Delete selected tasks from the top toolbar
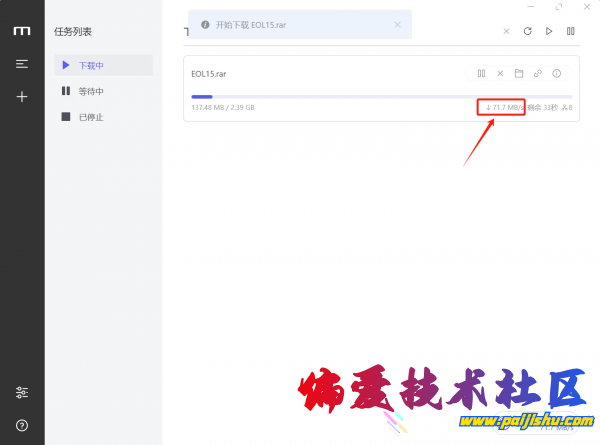 506,31
